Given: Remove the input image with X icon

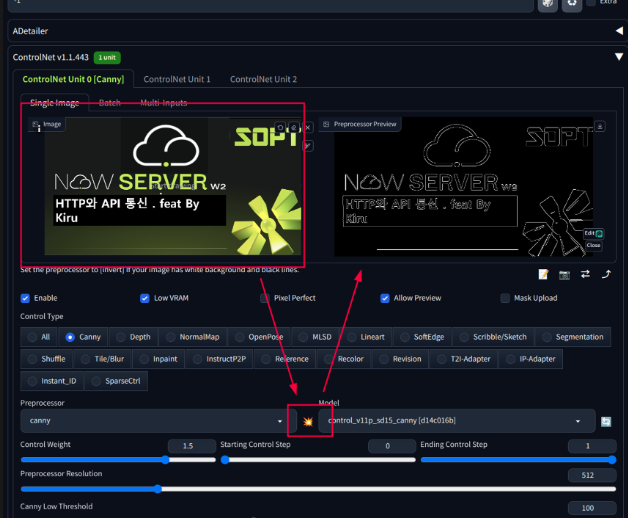Looking at the screenshot, I should coord(308,127).
